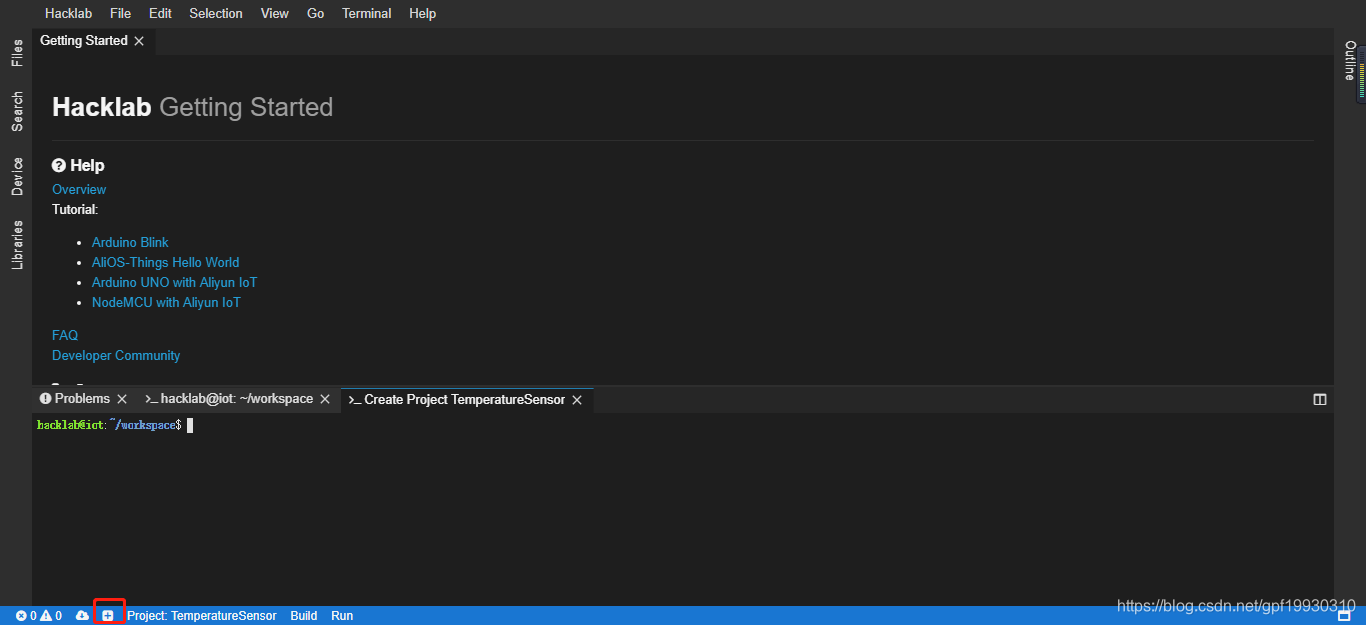The width and height of the screenshot is (1366, 625).
Task: Open the Edit menu
Action: pyautogui.click(x=160, y=13)
